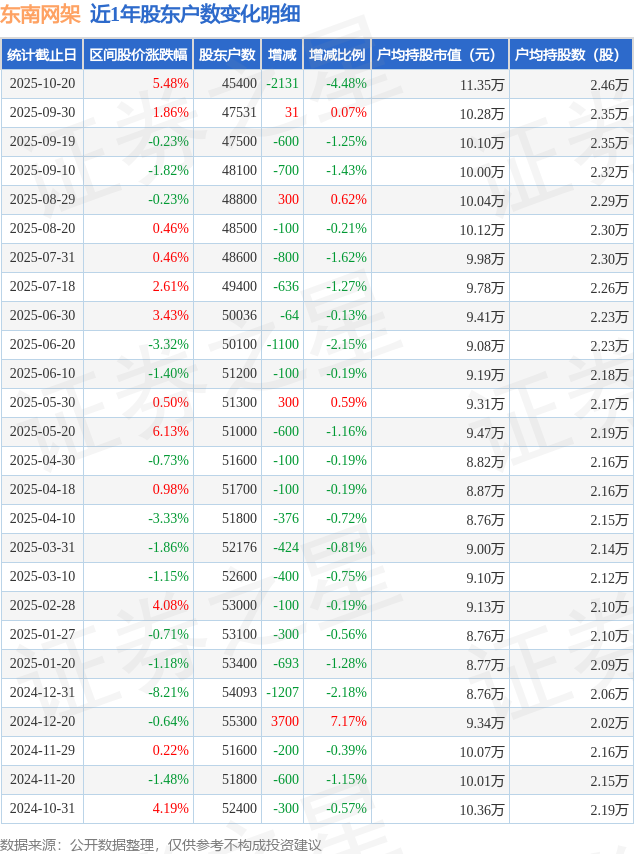Screen dimensions: 634x854
Task: Click the 7.17% change ratio cell
Action: click(348, 722)
